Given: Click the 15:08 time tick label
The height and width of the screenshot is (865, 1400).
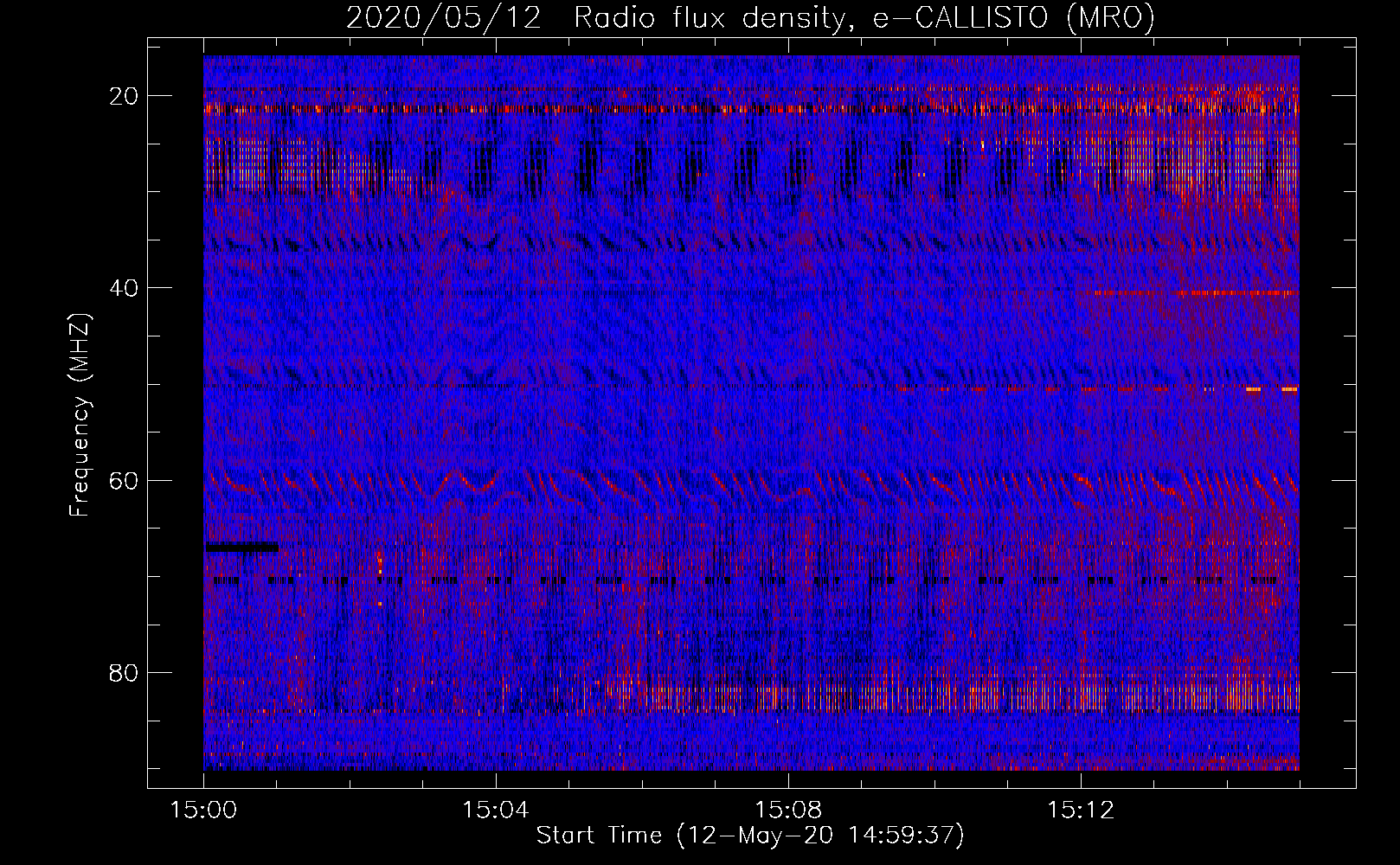Looking at the screenshot, I should pyautogui.click(x=788, y=811).
